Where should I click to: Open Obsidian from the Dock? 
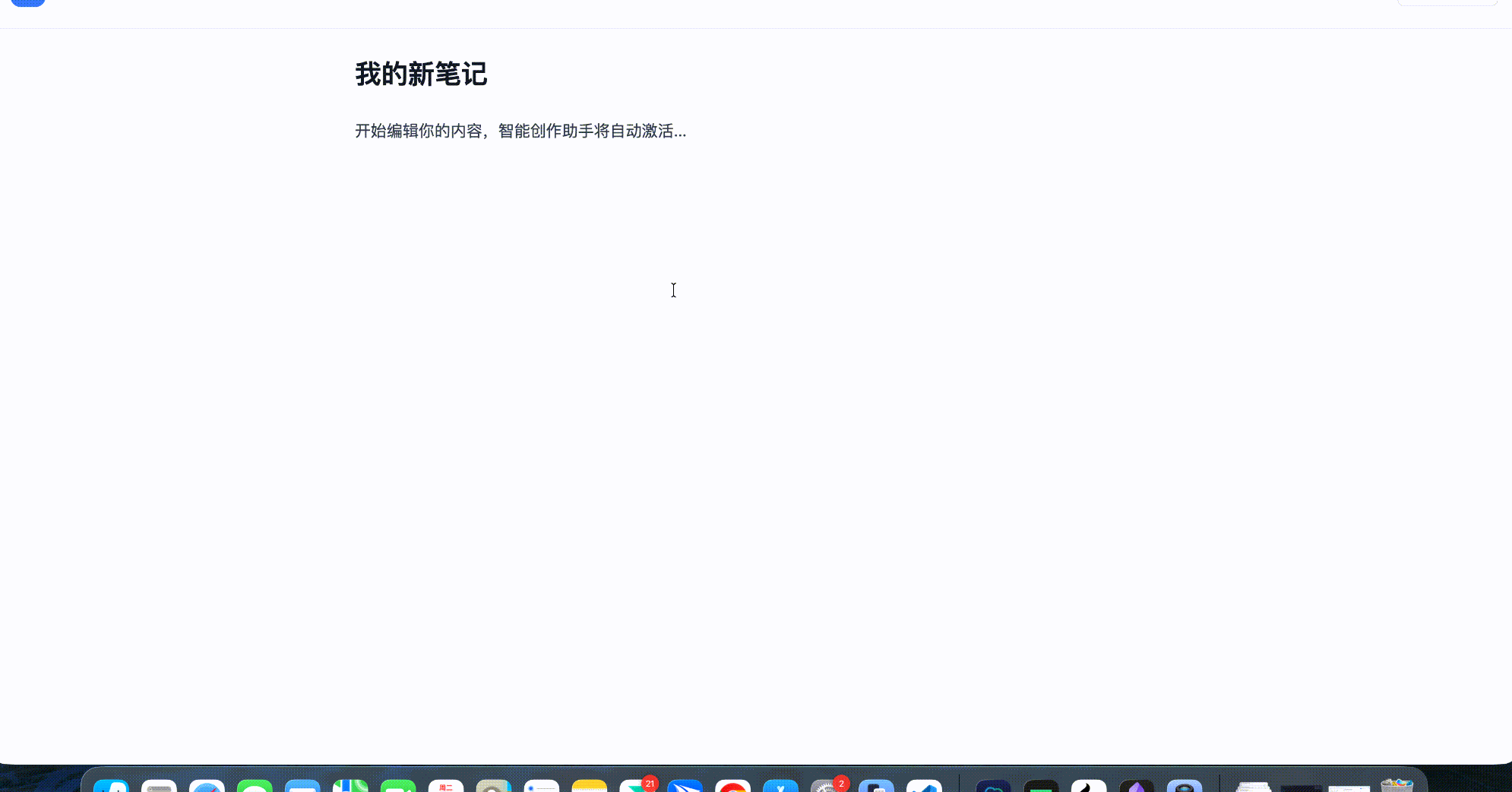(x=1135, y=784)
